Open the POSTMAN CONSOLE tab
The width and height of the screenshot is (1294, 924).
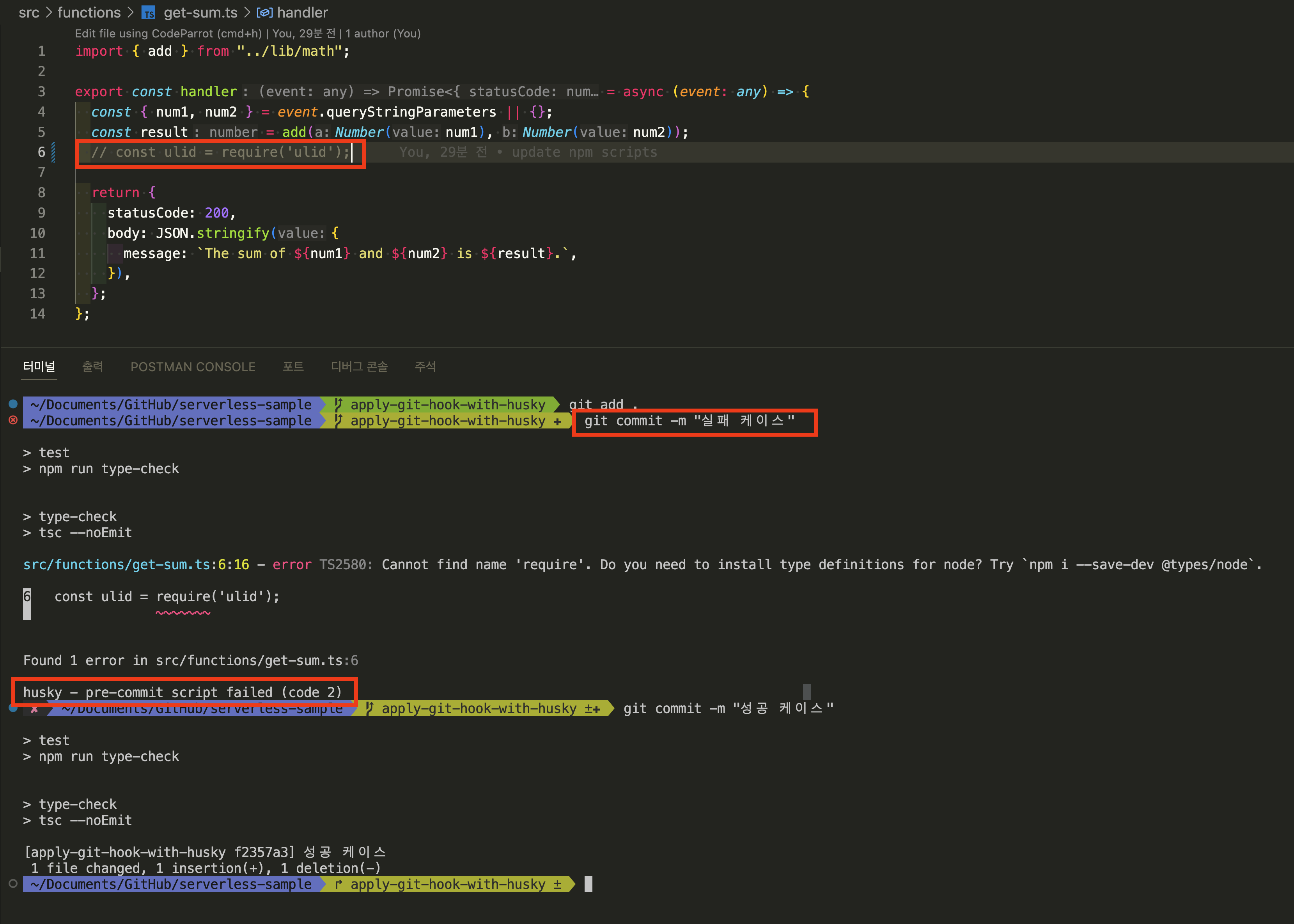tap(193, 366)
